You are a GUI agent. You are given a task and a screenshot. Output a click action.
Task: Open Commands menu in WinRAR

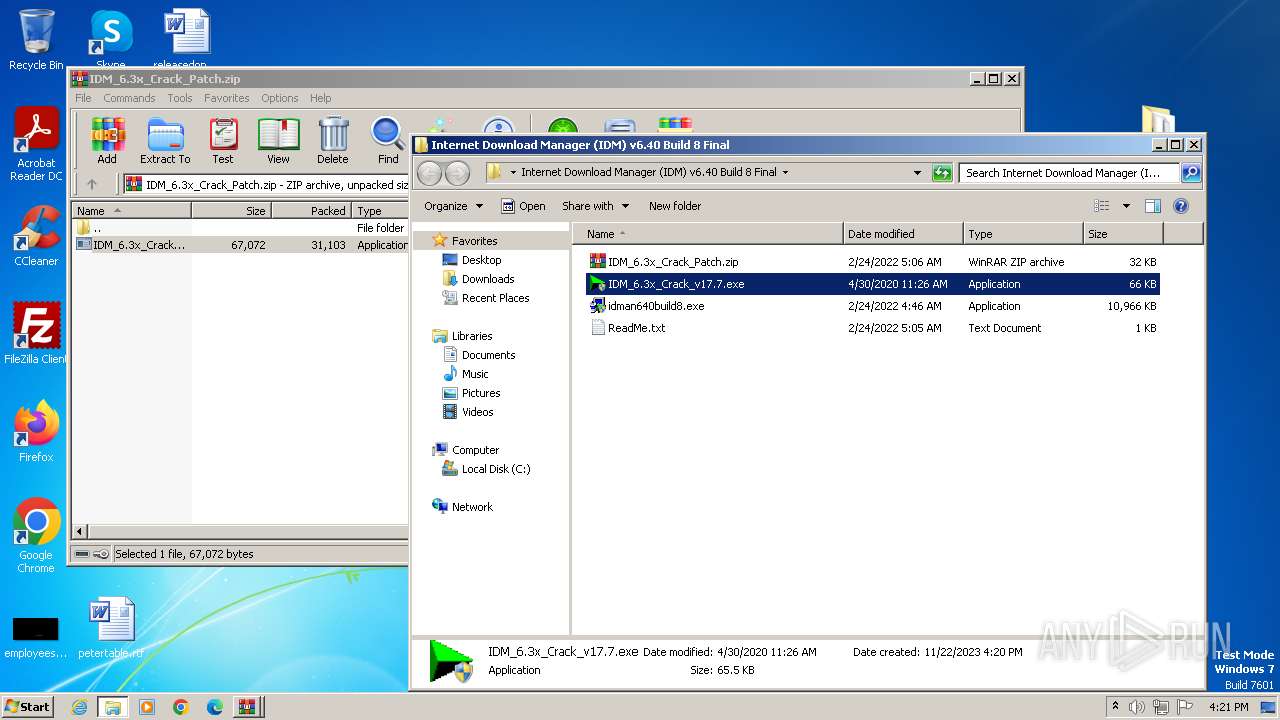click(129, 98)
